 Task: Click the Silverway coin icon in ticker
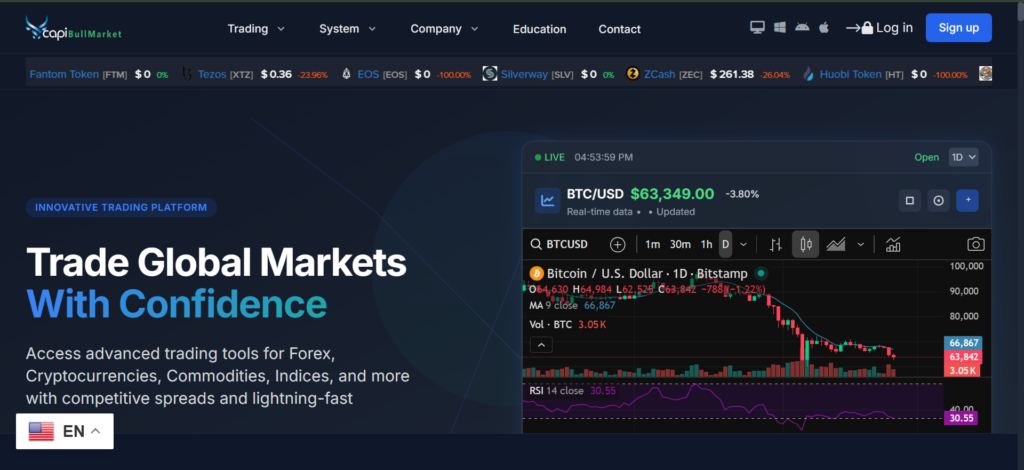490,74
